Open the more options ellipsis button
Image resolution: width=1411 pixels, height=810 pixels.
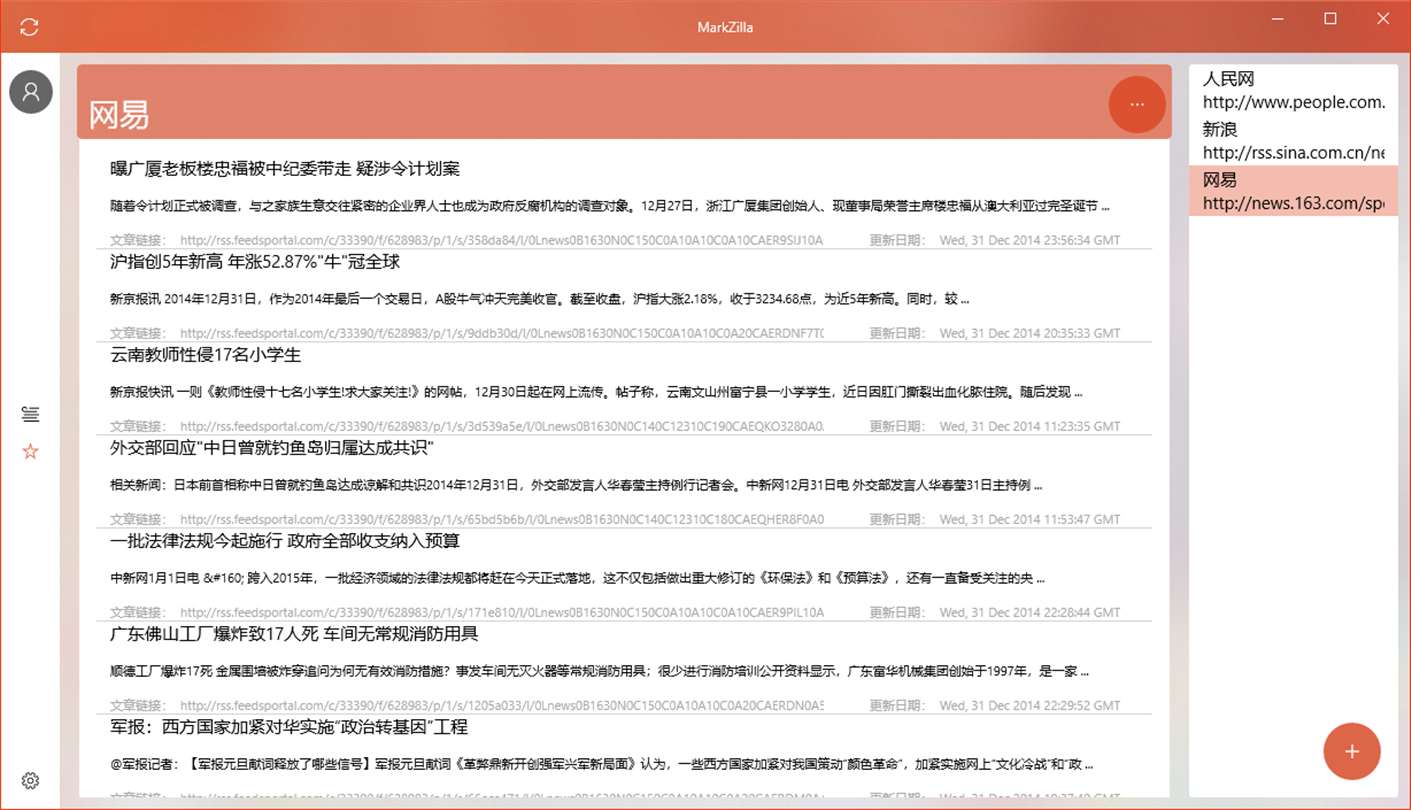(x=1137, y=104)
